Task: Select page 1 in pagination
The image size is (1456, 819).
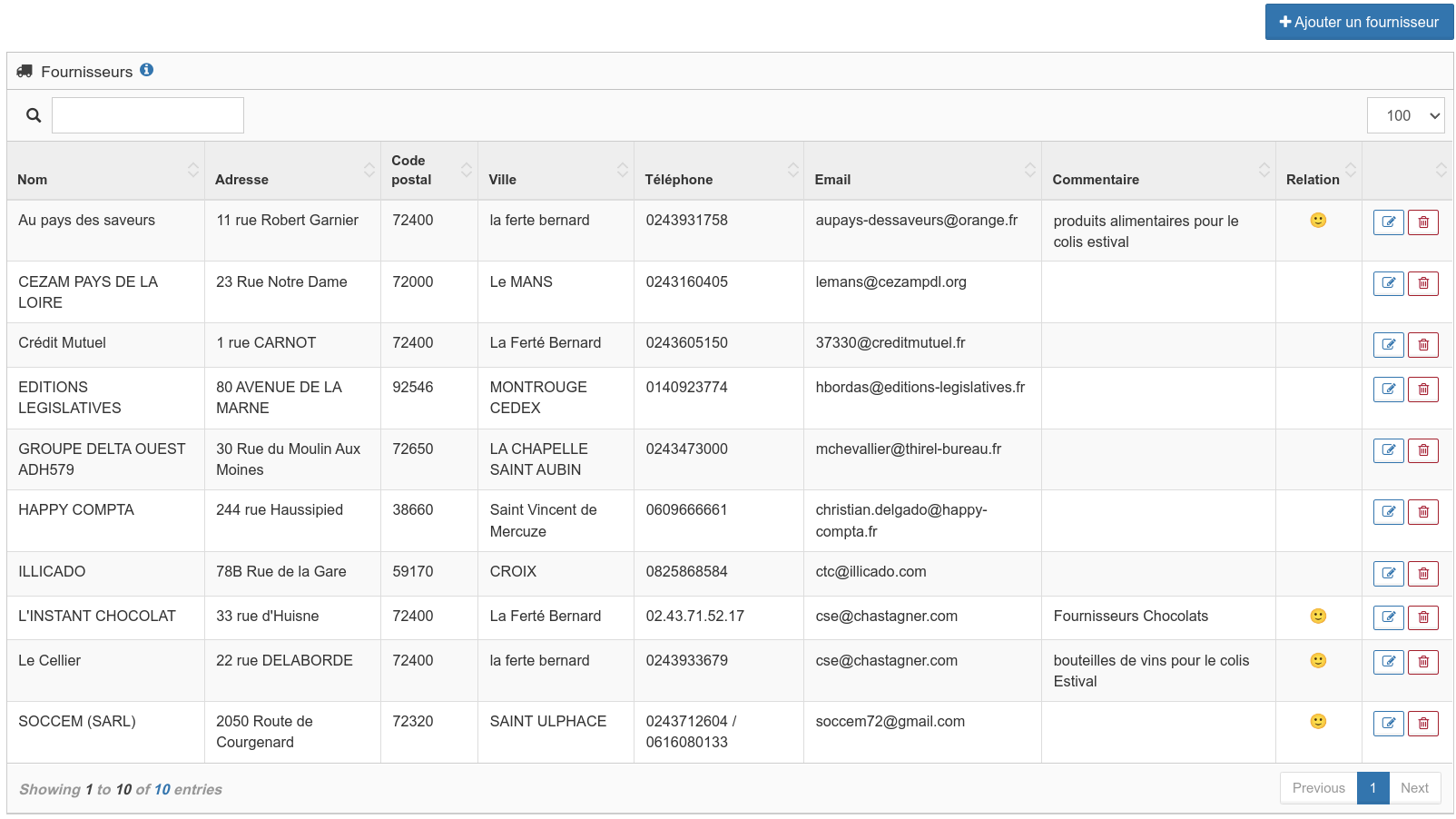Action: click(1372, 788)
